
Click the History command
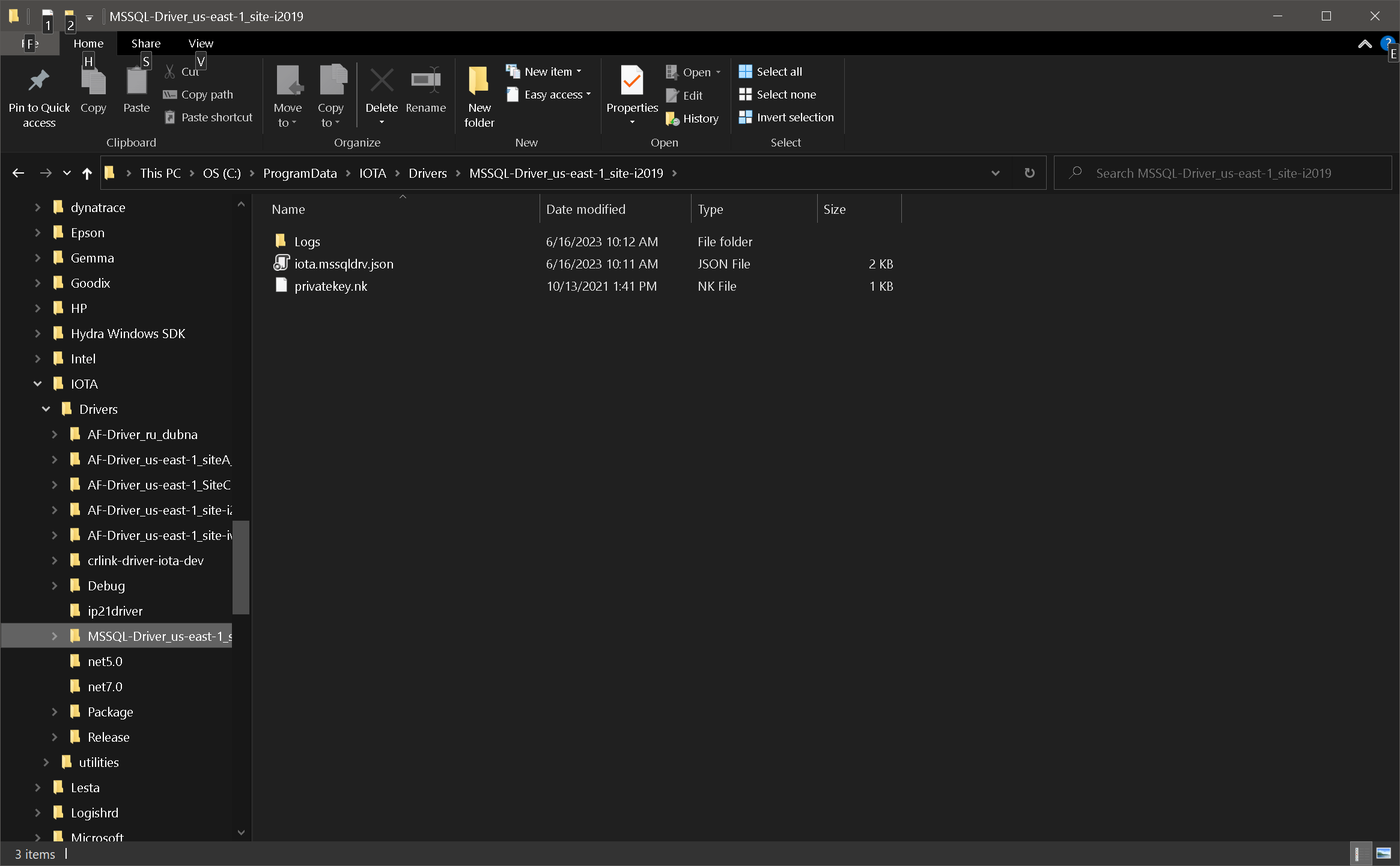click(692, 118)
